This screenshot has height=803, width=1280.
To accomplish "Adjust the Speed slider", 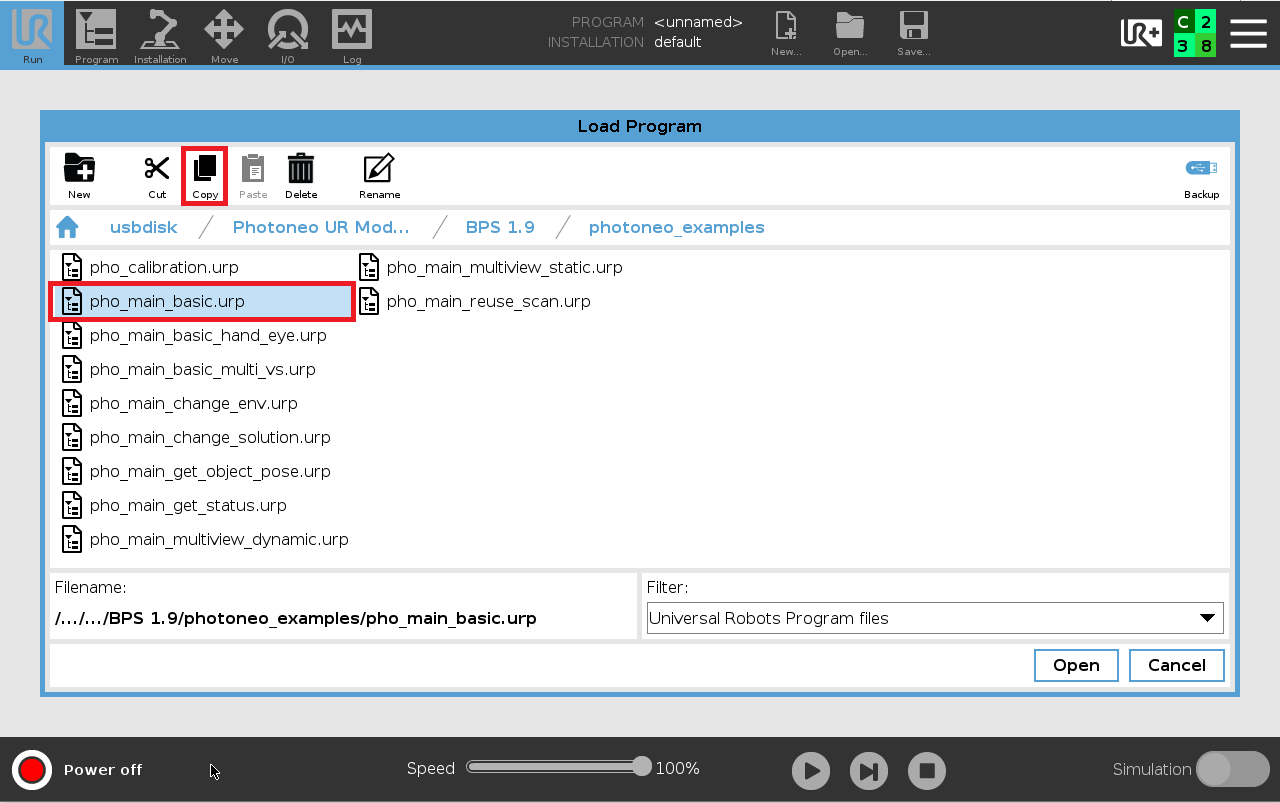I will click(557, 767).
